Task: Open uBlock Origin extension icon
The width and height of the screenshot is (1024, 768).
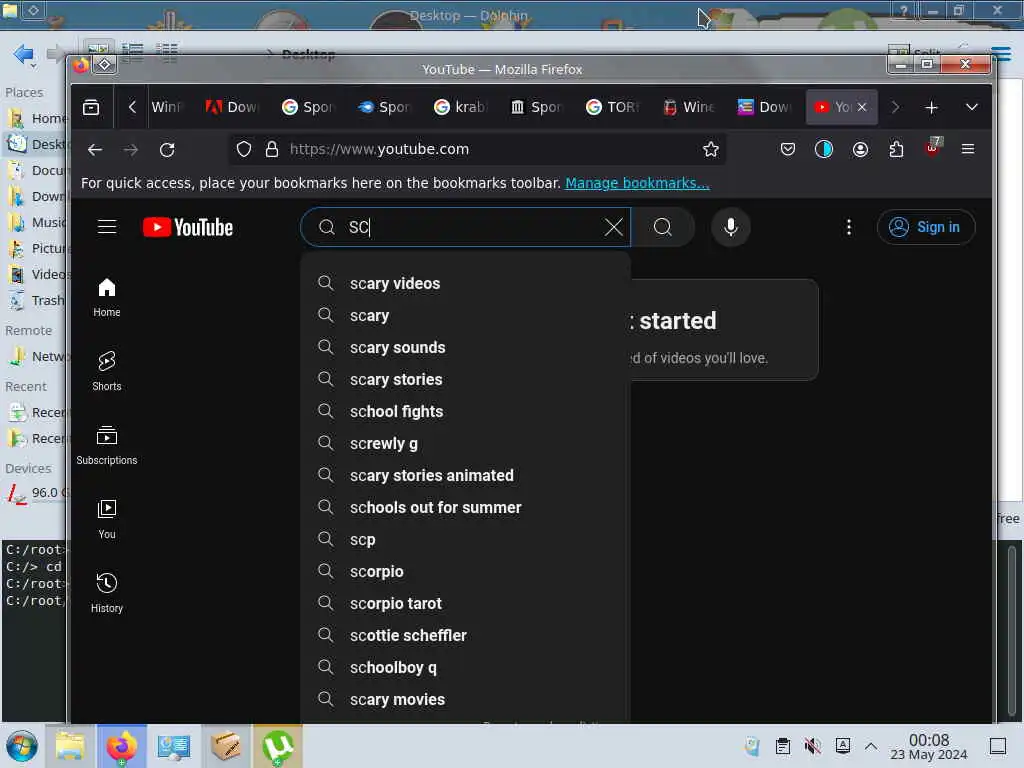Action: [x=933, y=148]
